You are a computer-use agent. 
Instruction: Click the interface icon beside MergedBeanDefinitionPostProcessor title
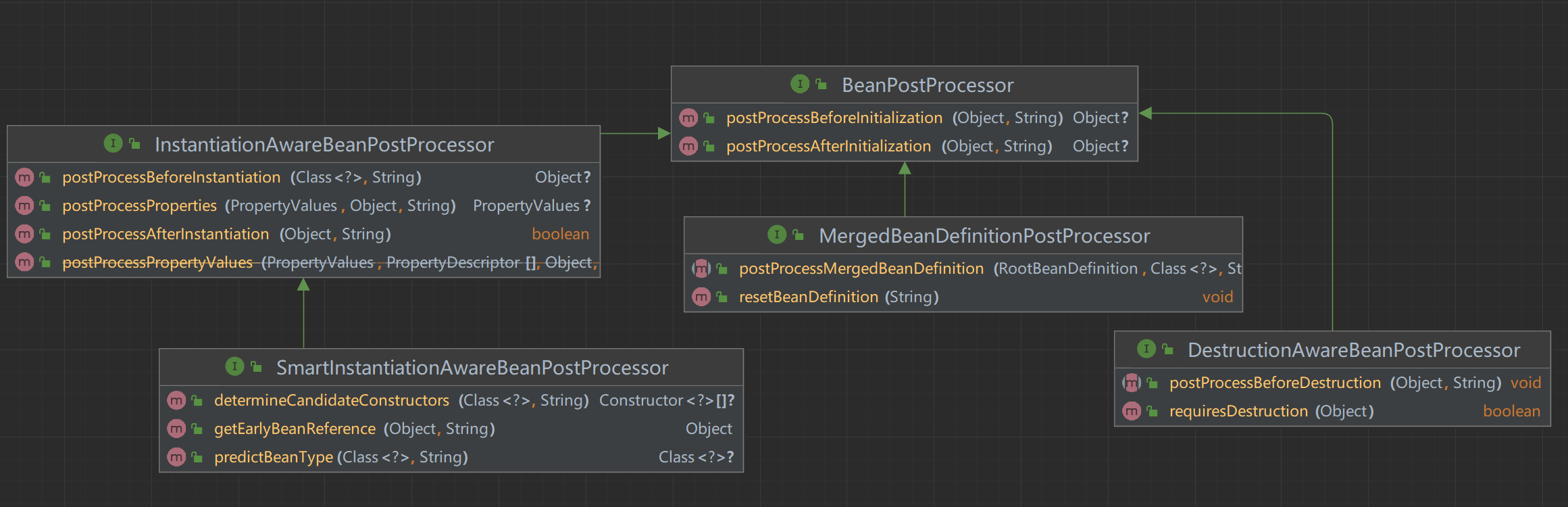tap(777, 235)
